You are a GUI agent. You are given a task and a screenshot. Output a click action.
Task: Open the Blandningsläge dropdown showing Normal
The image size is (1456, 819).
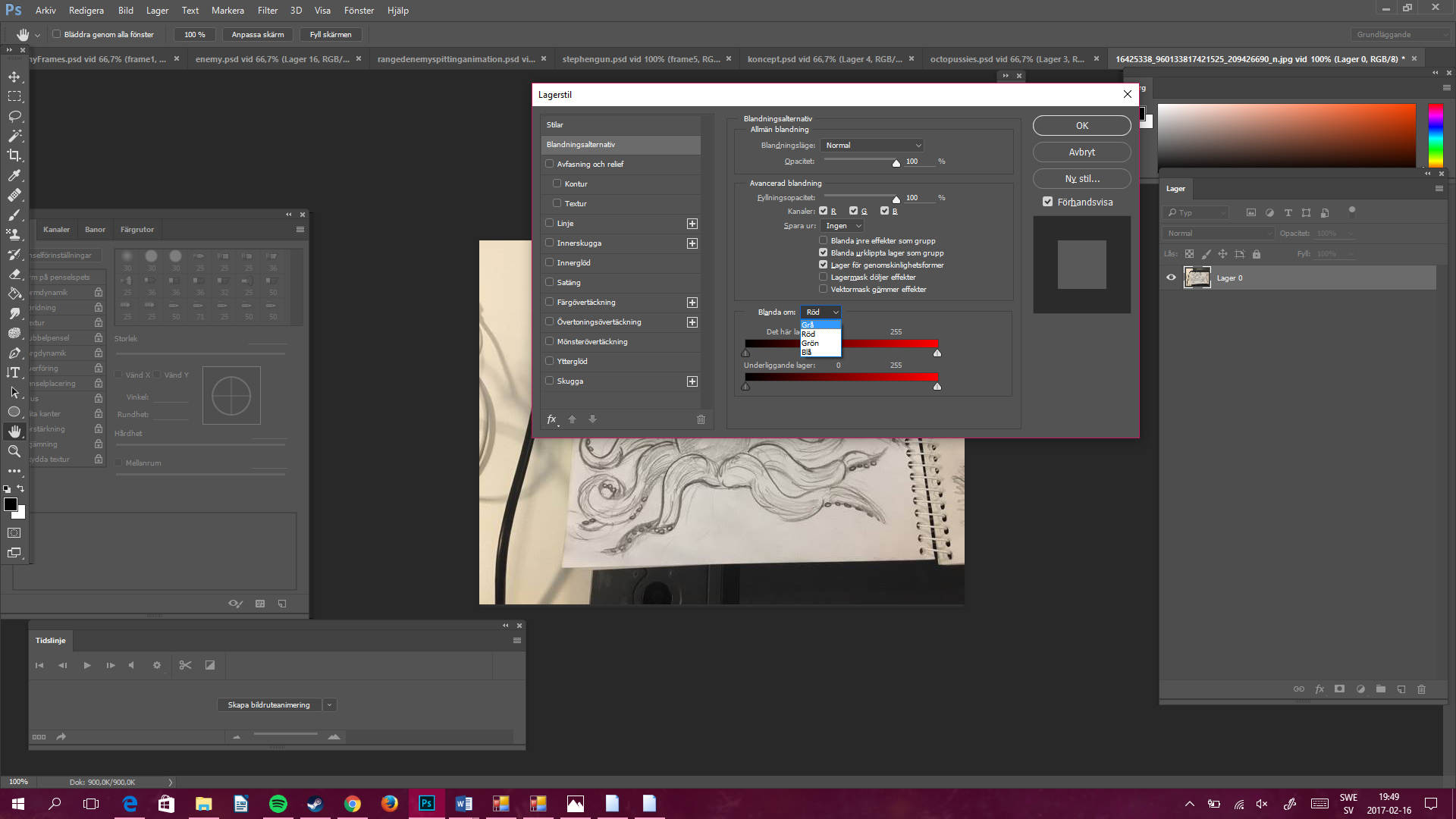871,145
